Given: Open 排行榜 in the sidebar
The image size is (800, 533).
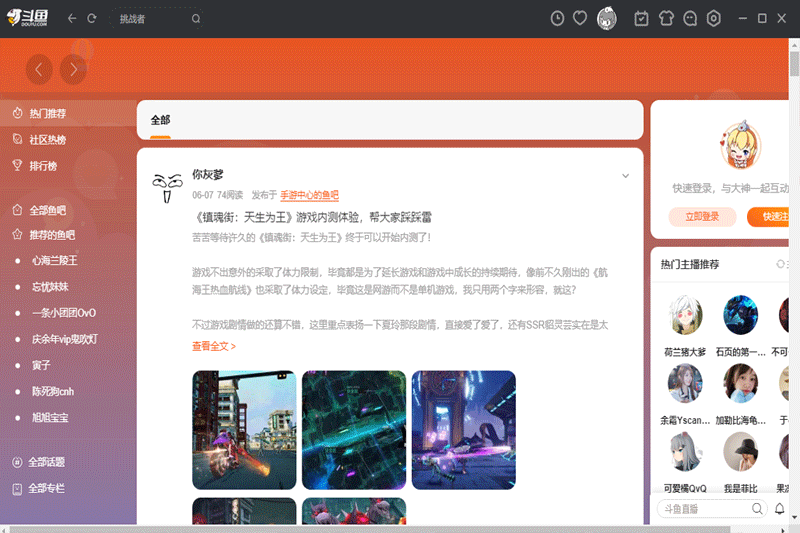Looking at the screenshot, I should (43, 166).
